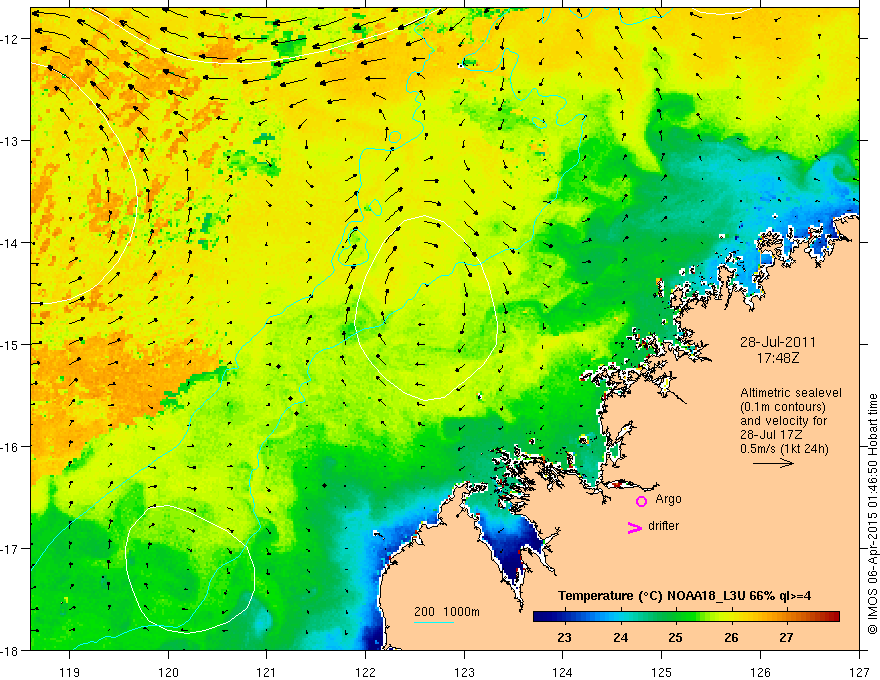Click the '(0.1m contours)' caption line
This screenshot has height=680, width=880.
tap(783, 407)
